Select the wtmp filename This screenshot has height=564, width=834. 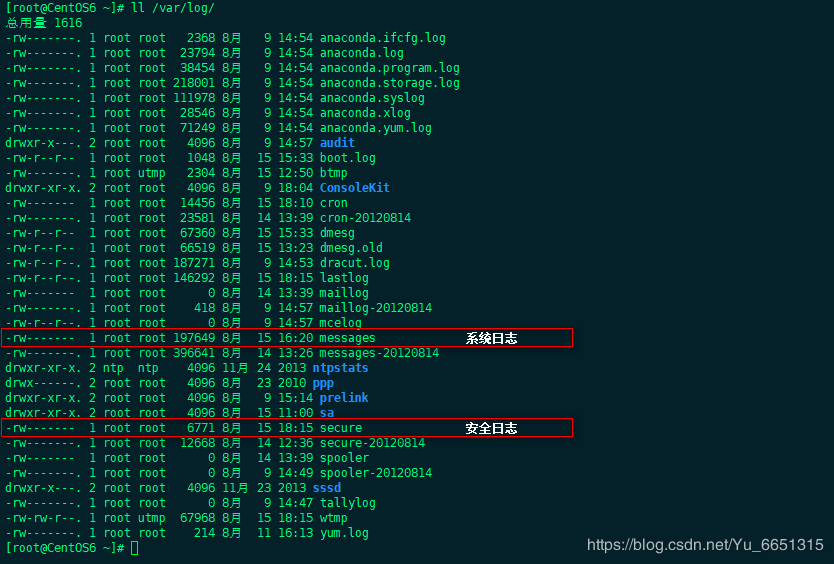(x=334, y=518)
